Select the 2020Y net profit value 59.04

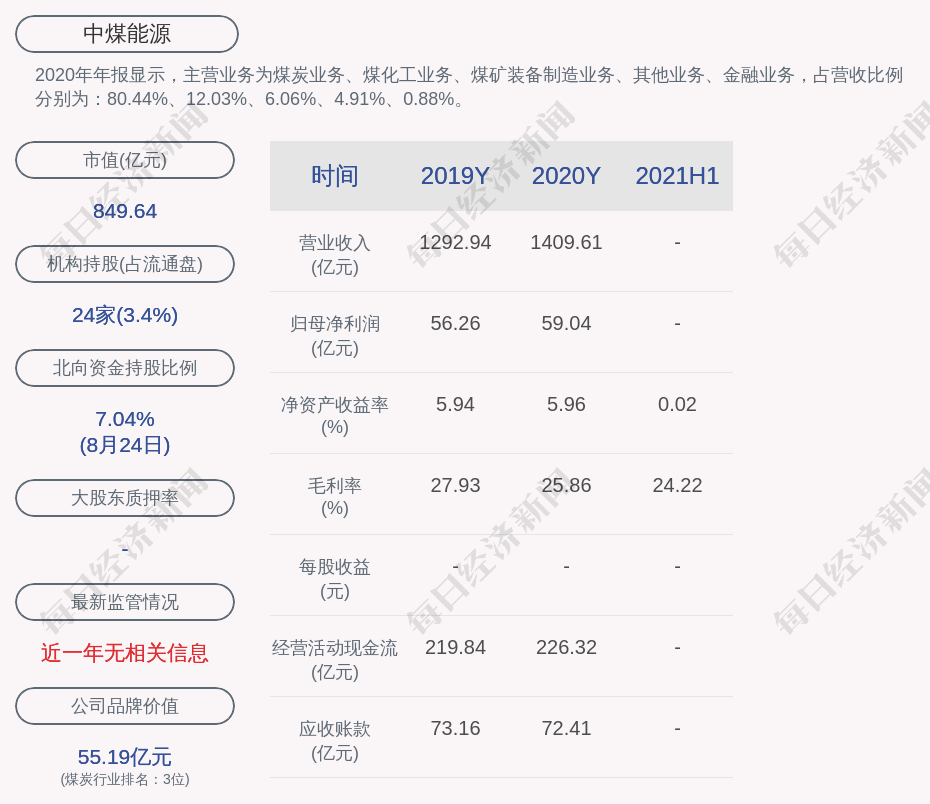coord(566,323)
